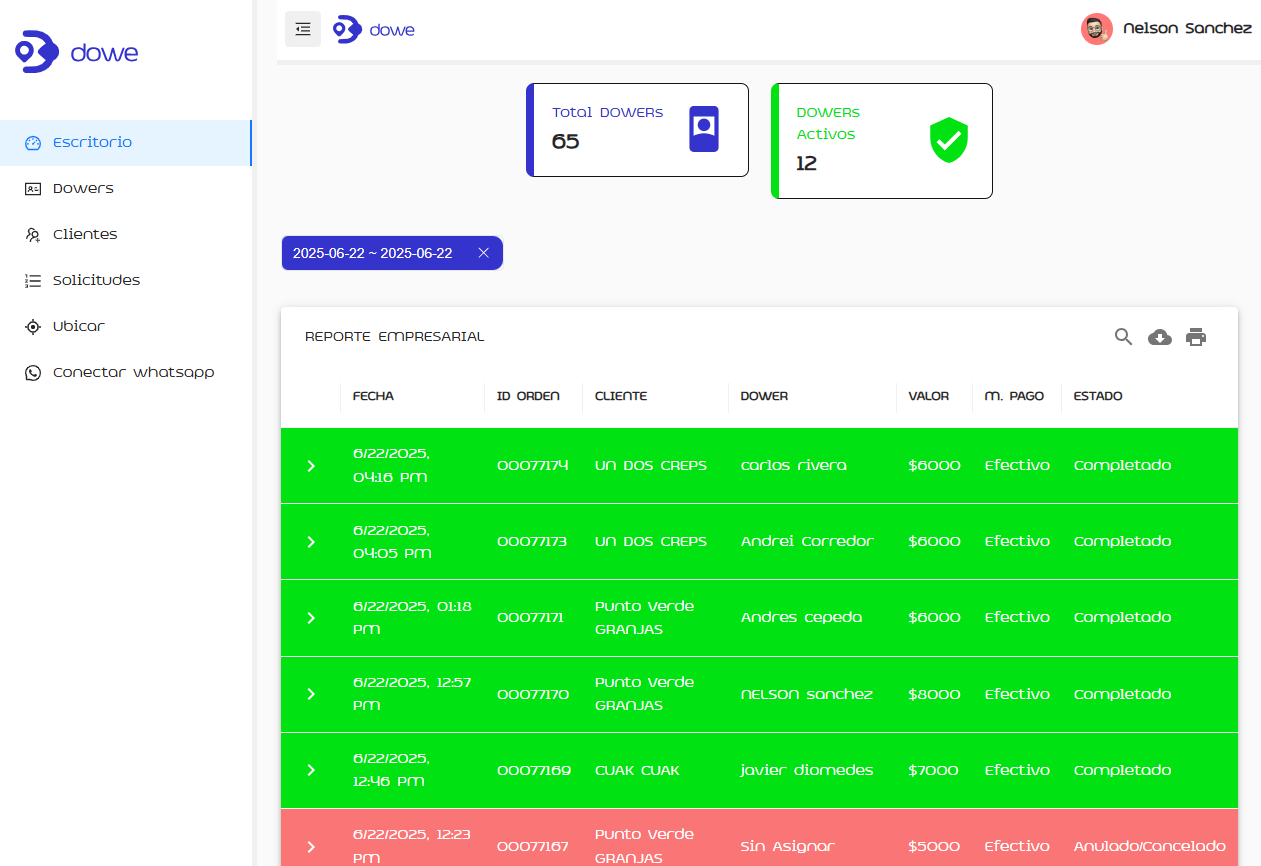Image resolution: width=1261 pixels, height=866 pixels.
Task: Print the Reporte Empresarial table
Action: (x=1196, y=337)
